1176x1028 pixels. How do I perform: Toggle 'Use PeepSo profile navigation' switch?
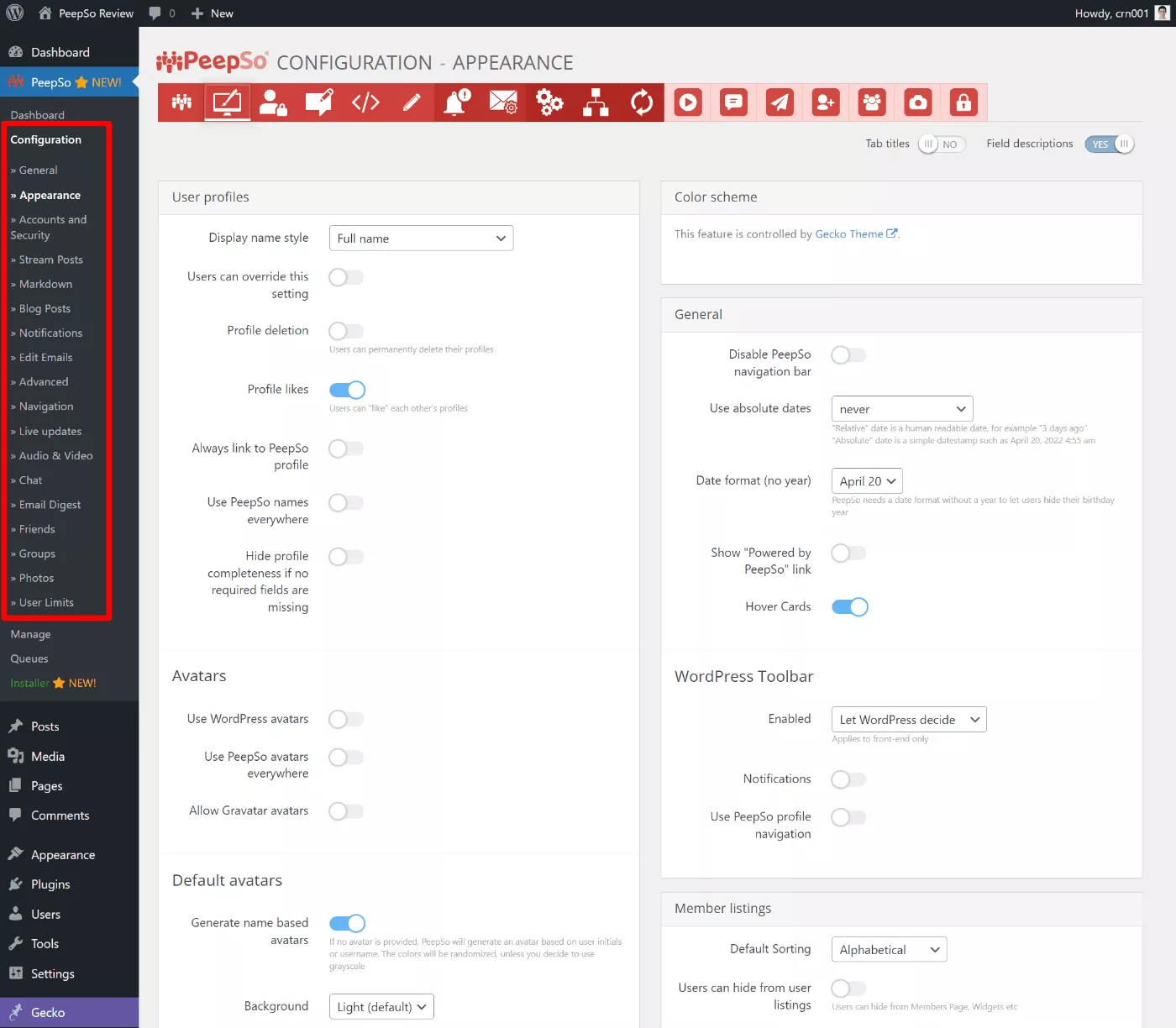tap(848, 817)
